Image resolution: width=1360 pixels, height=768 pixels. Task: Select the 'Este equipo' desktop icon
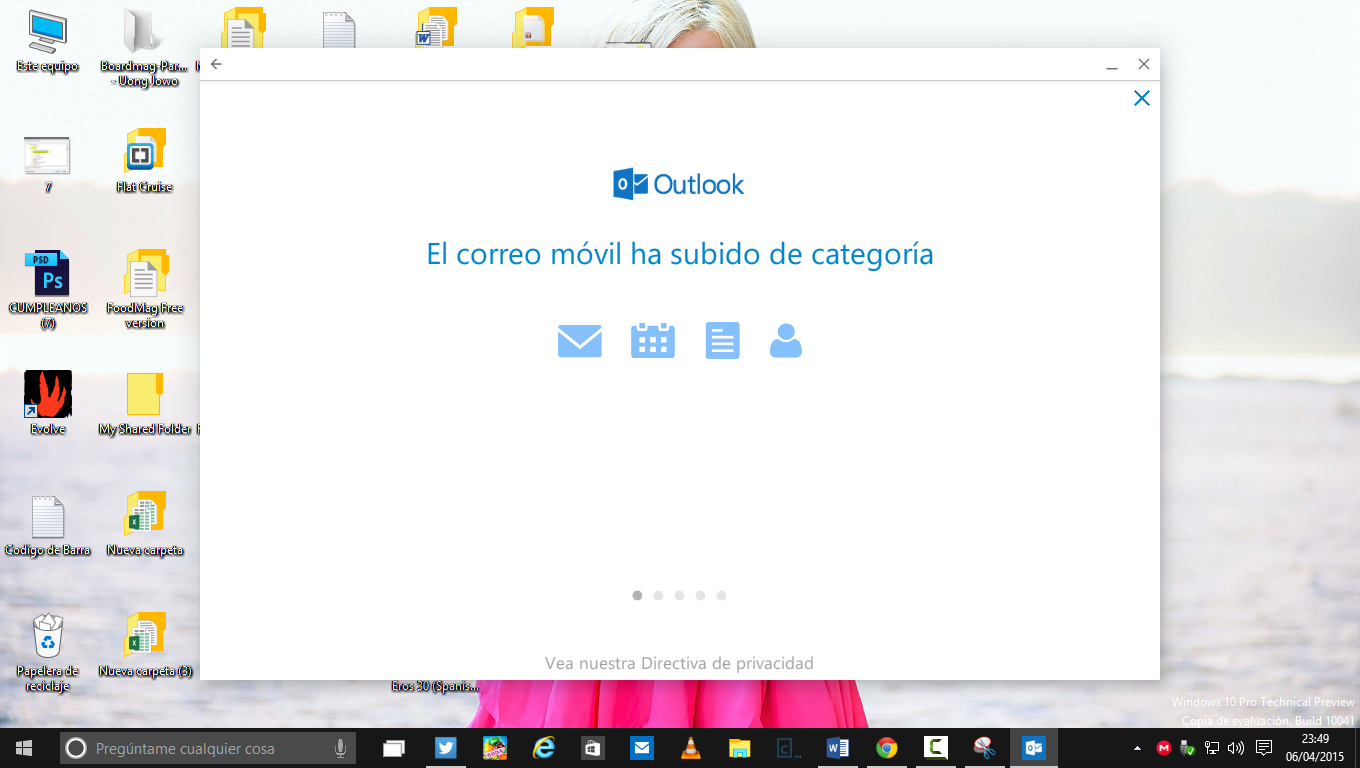pyautogui.click(x=47, y=42)
